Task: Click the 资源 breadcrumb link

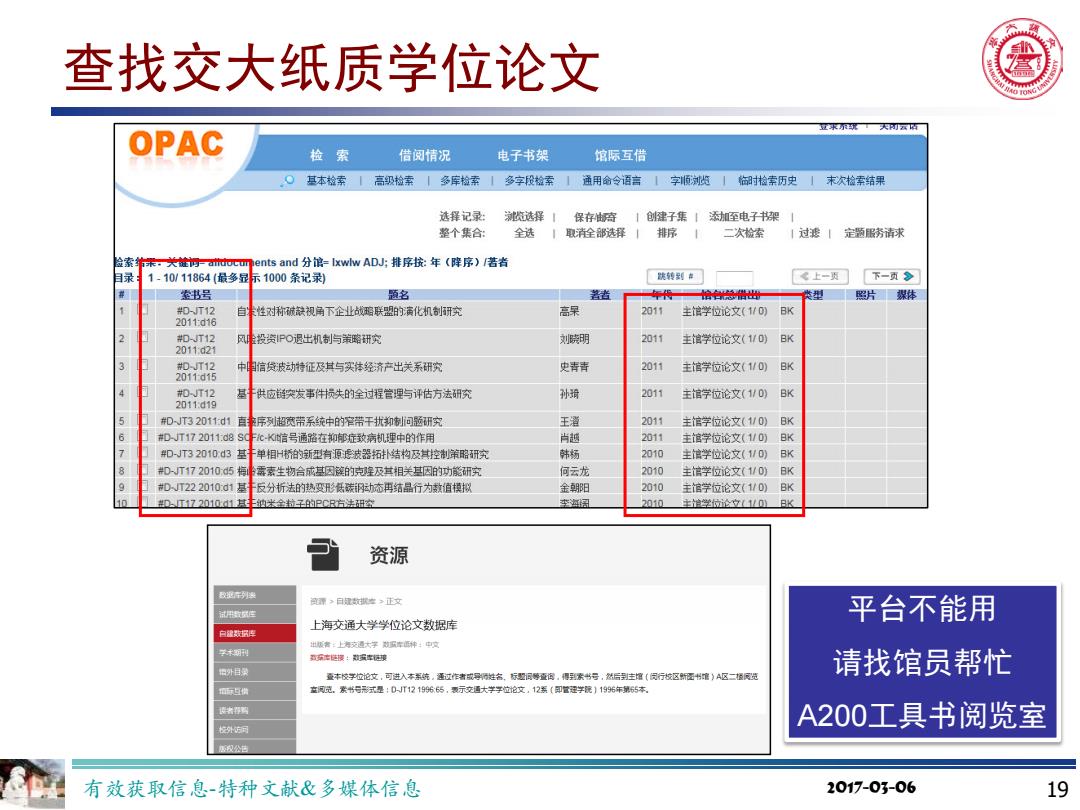Action: tap(318, 601)
